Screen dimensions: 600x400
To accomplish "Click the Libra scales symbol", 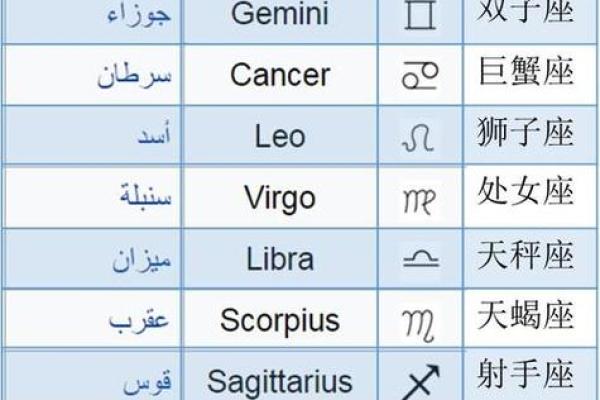I will tap(421, 258).
